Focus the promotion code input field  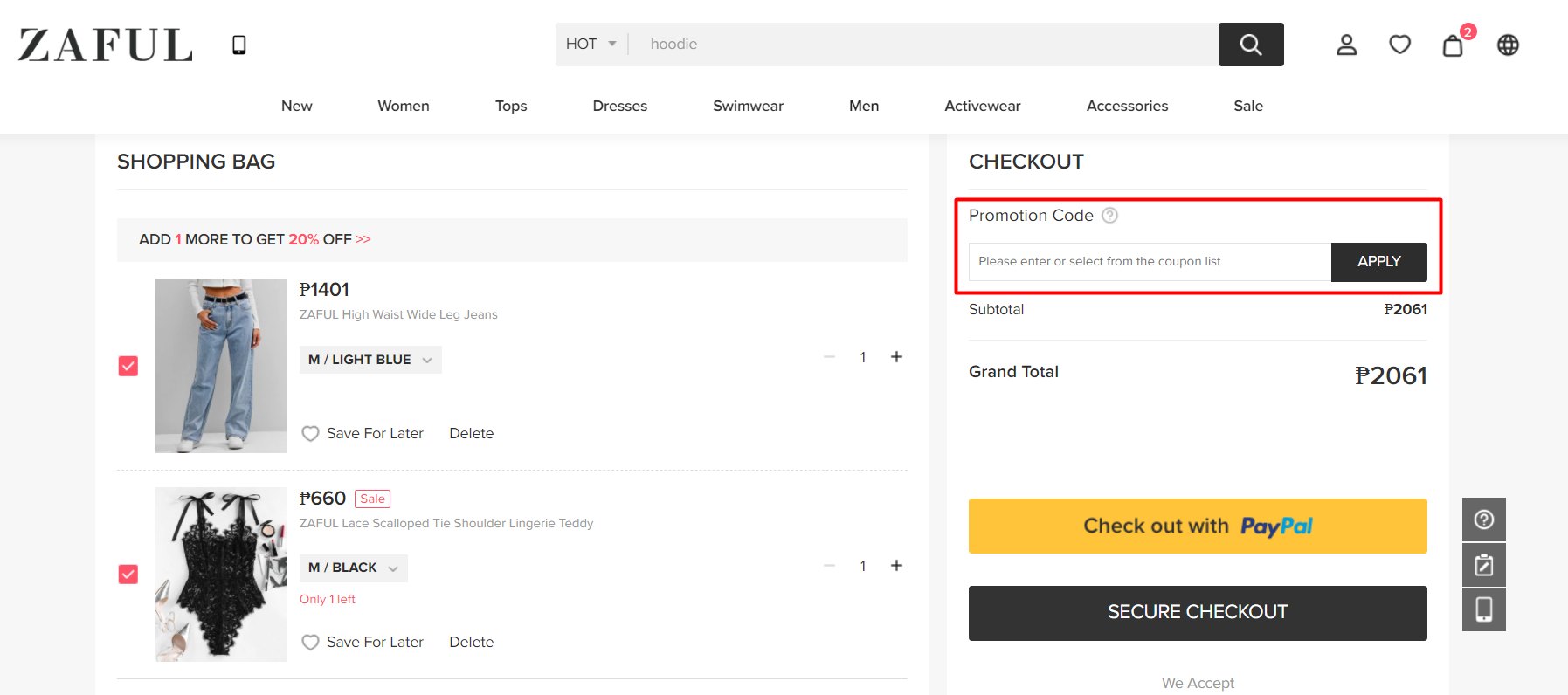click(1150, 262)
